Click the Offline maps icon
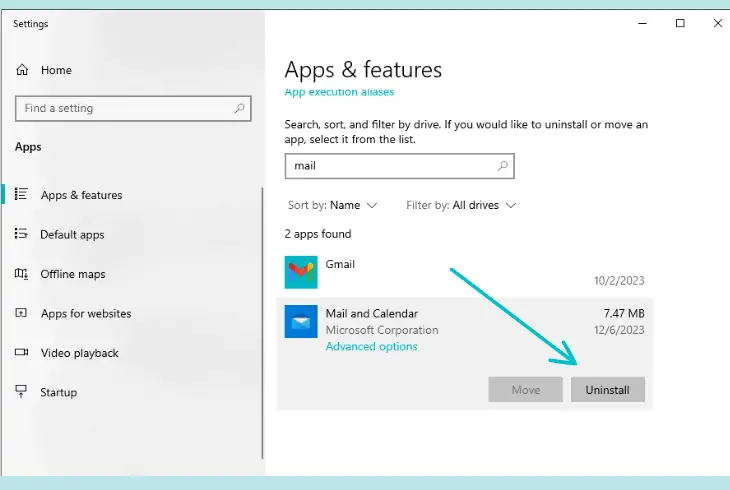The height and width of the screenshot is (490, 730). pyautogui.click(x=21, y=273)
